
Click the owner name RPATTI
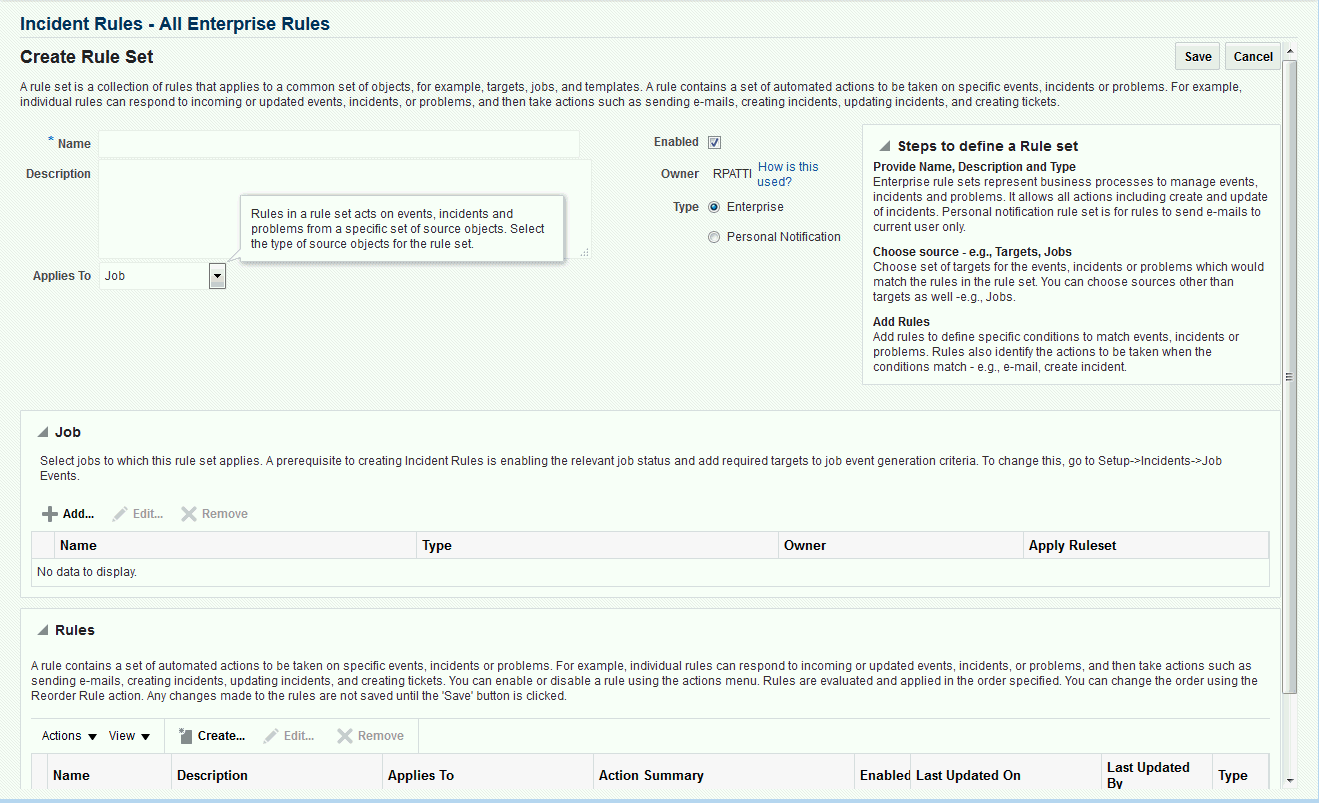coord(732,174)
